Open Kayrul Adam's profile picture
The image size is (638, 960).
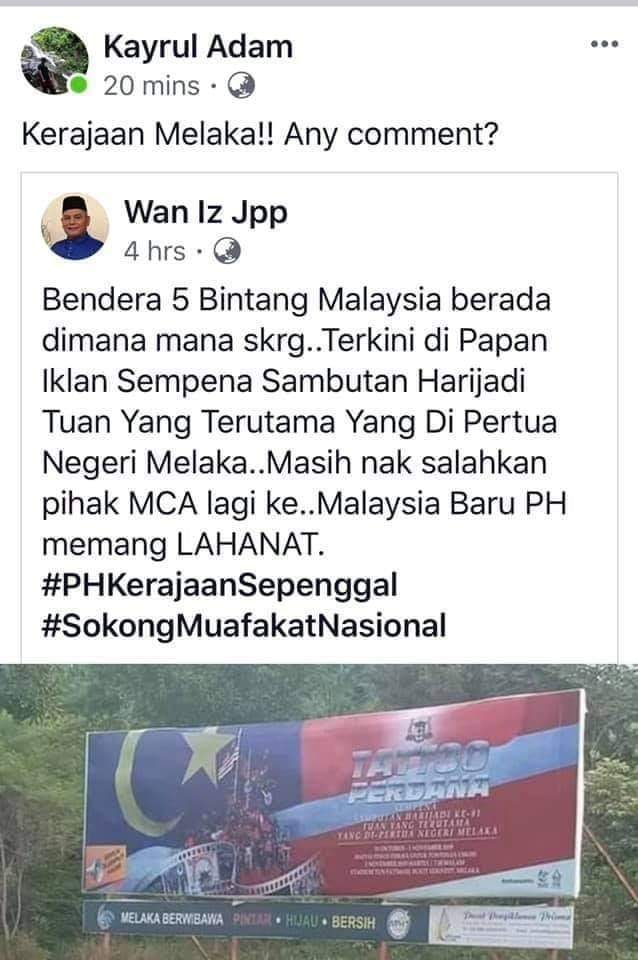point(54,60)
